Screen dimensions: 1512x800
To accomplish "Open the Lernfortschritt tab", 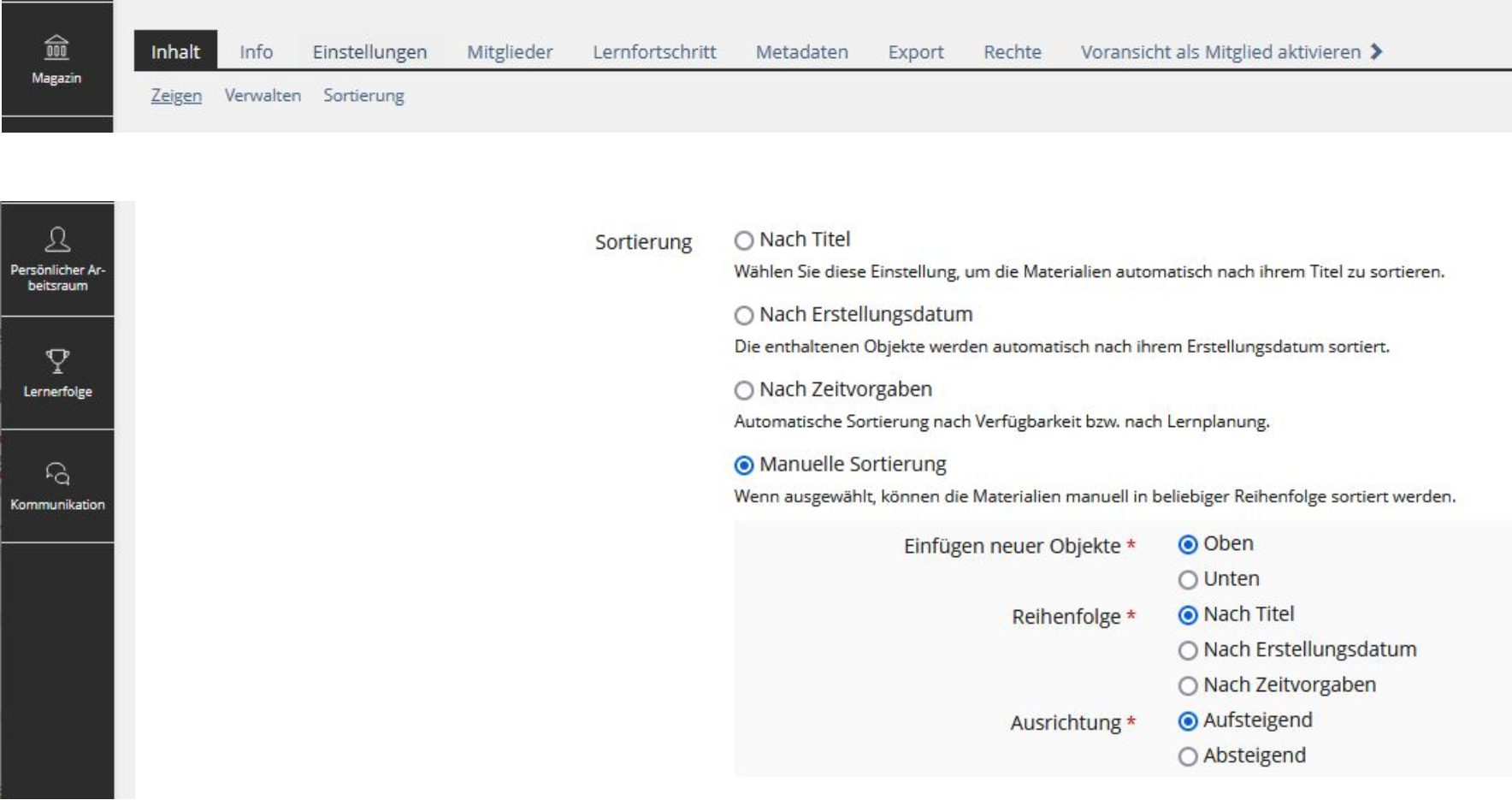I will pyautogui.click(x=654, y=51).
